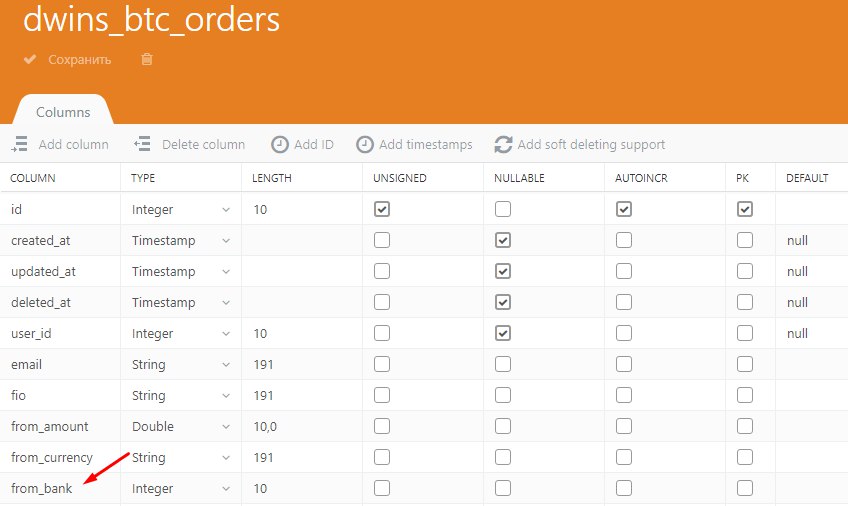Click the TYPE header

[143, 178]
